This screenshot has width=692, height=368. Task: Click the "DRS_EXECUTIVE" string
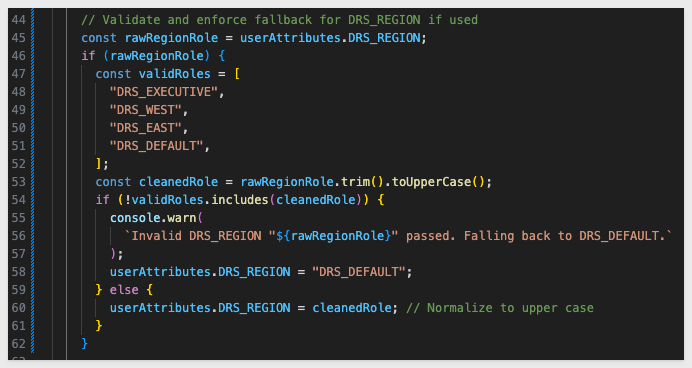(164, 92)
